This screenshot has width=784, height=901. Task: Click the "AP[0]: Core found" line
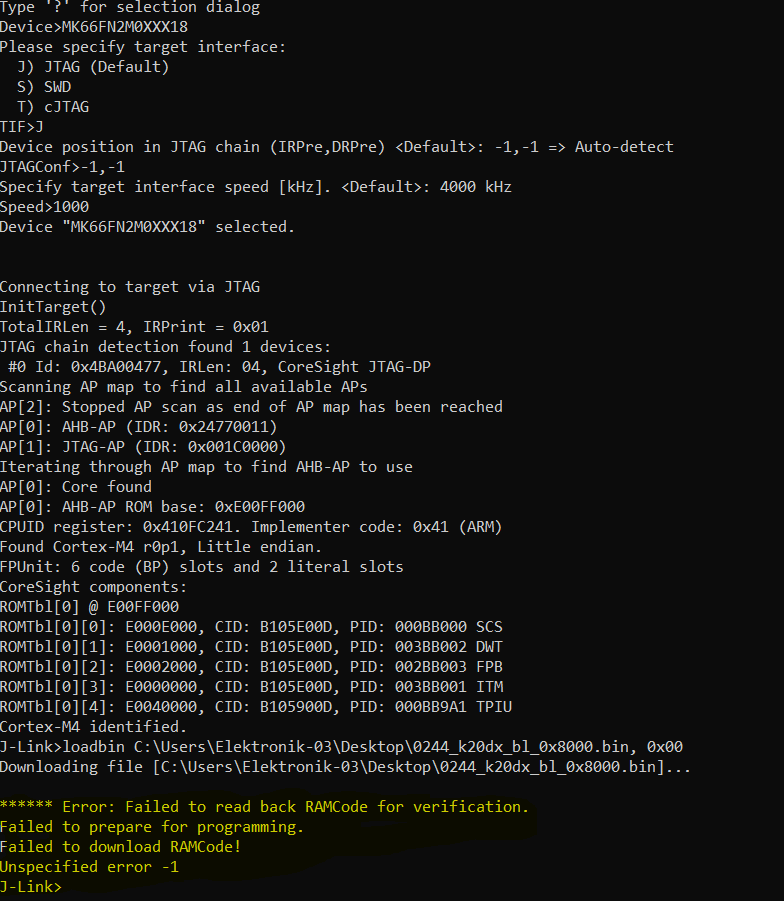click(76, 487)
